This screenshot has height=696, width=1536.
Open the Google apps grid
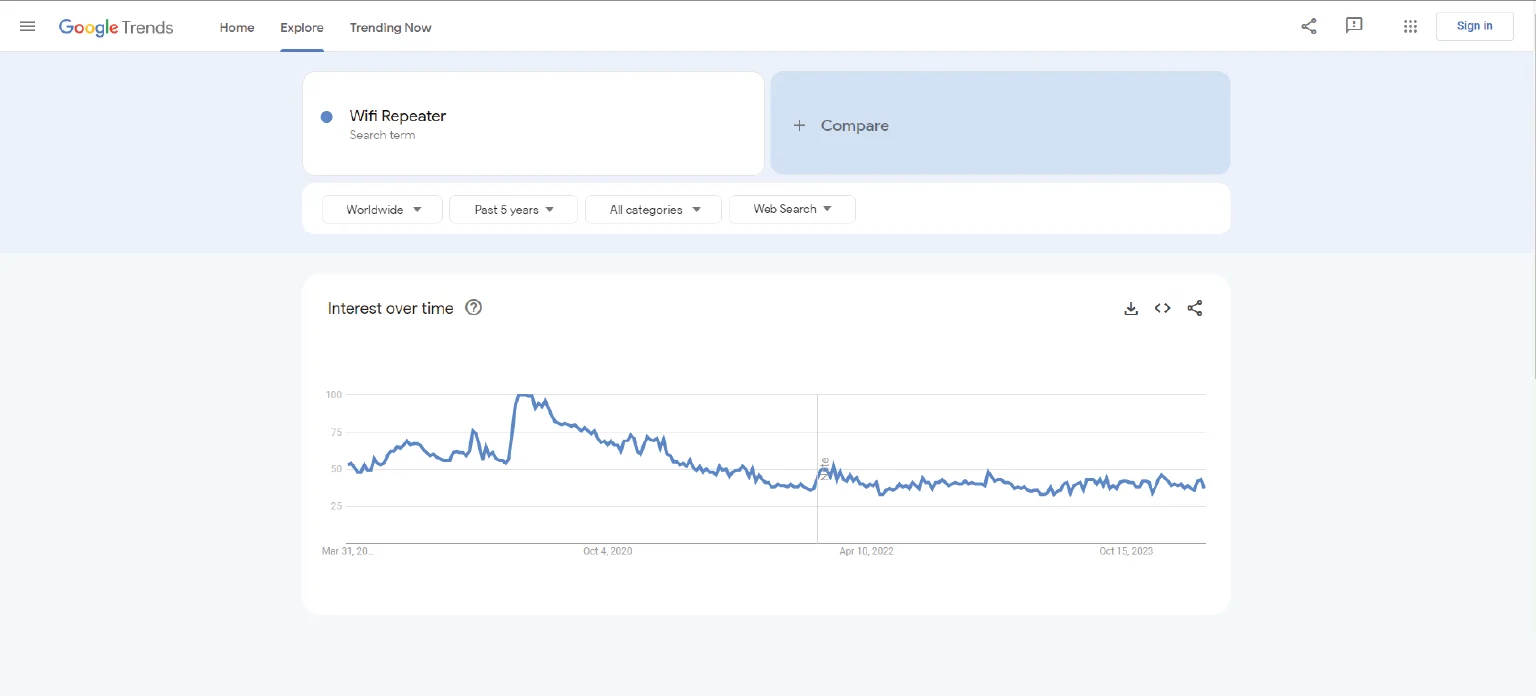1410,26
